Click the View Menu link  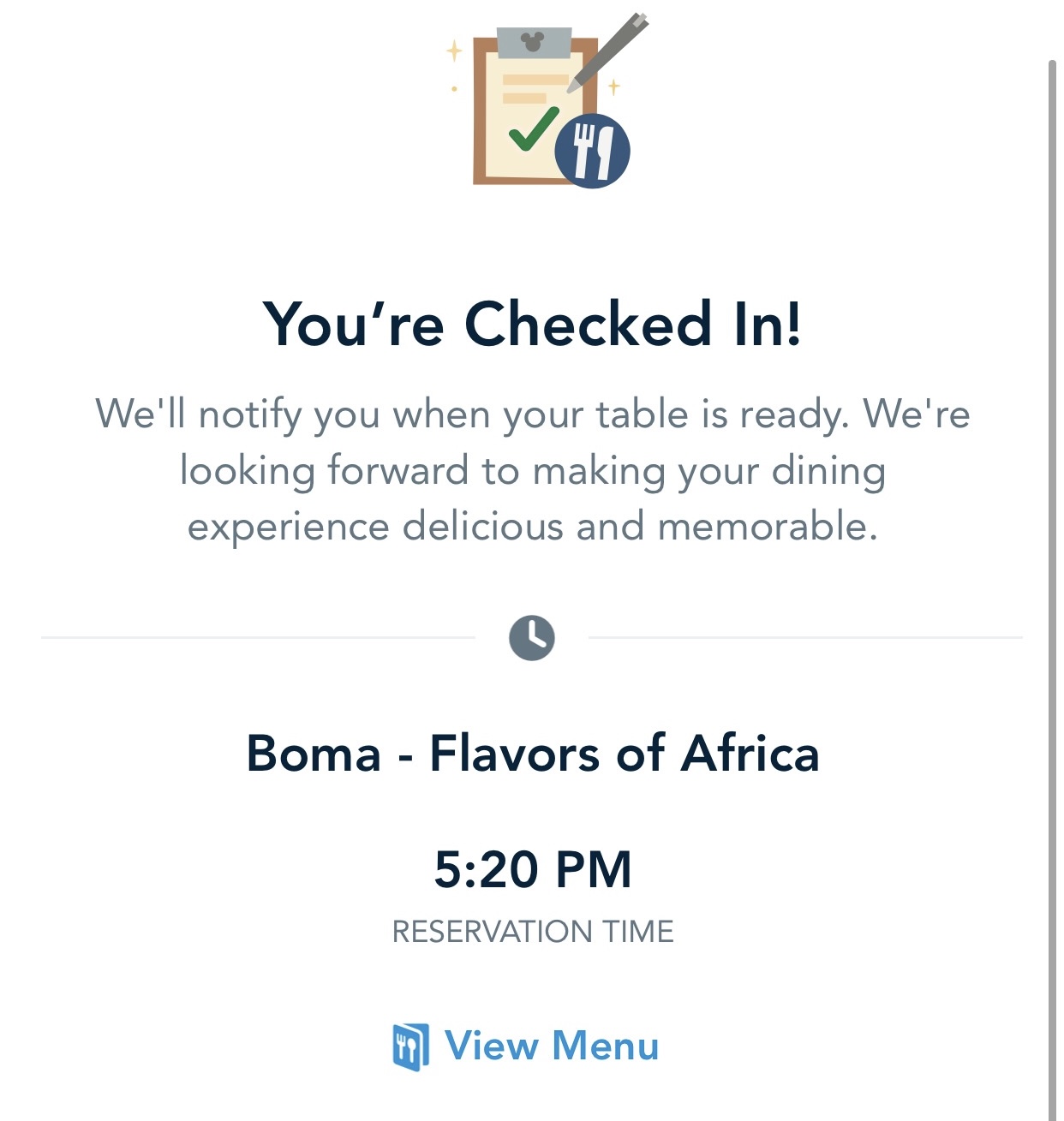click(x=551, y=1046)
